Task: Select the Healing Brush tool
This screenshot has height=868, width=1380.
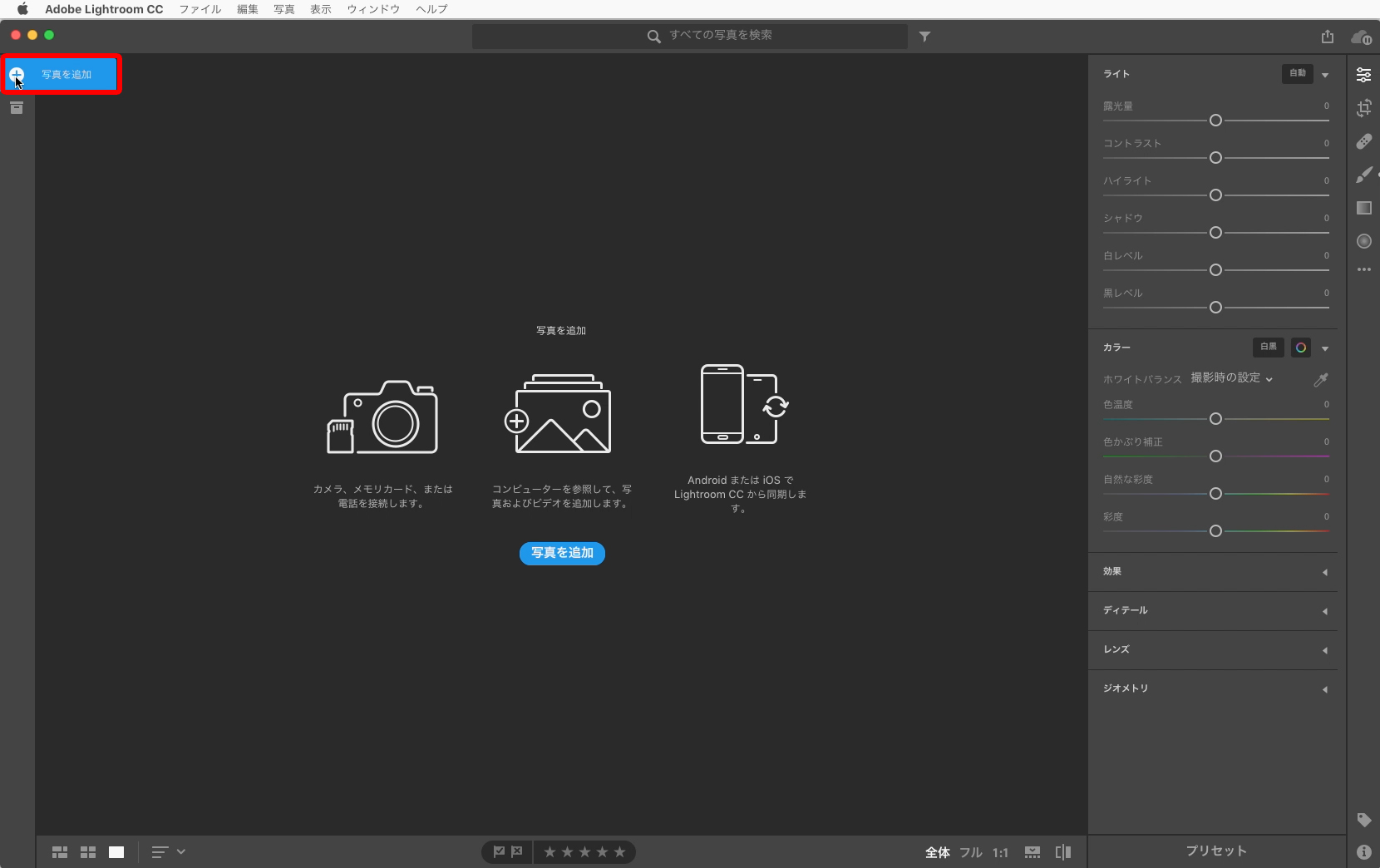Action: click(x=1364, y=141)
